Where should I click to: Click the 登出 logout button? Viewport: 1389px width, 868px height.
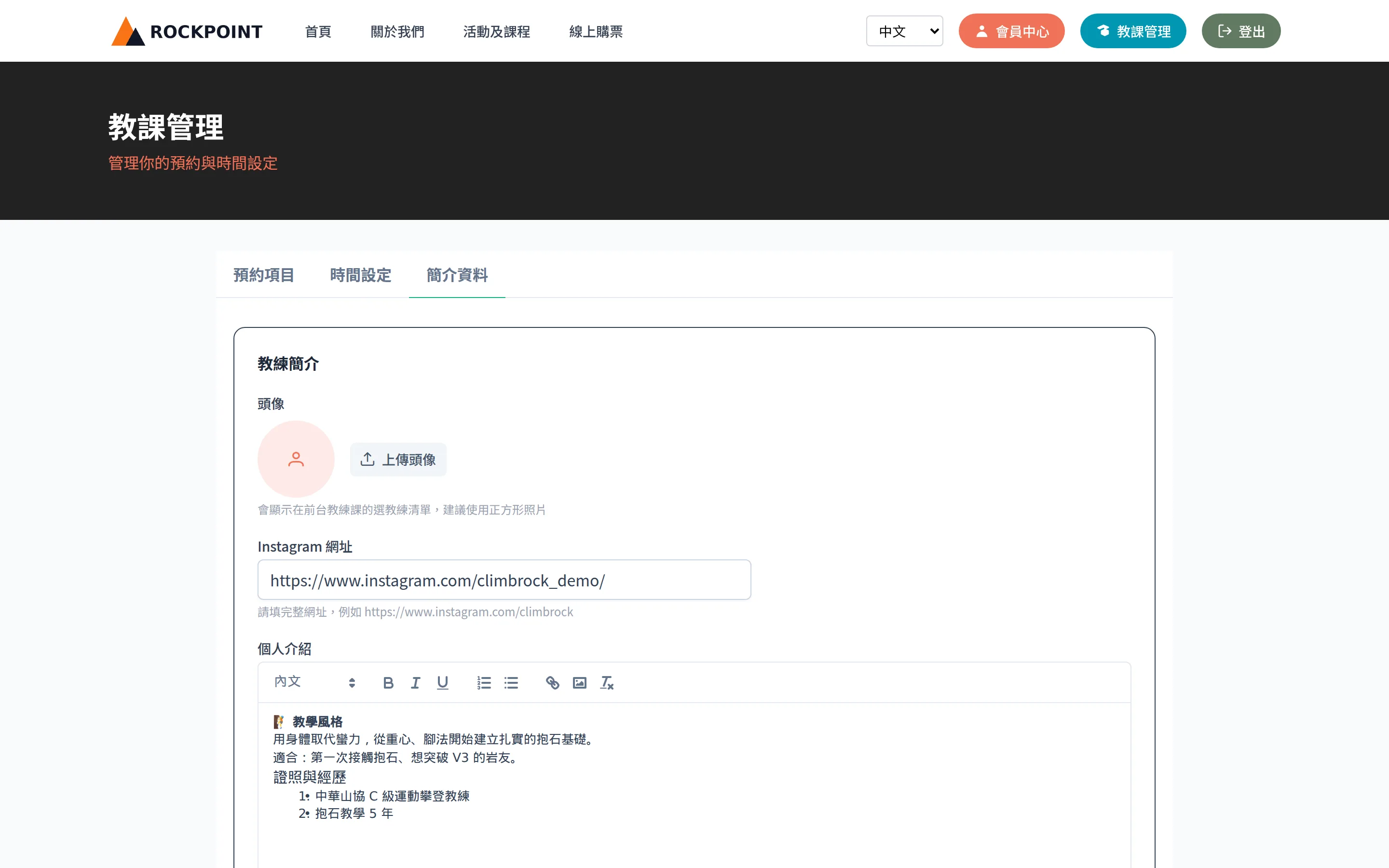(1241, 31)
